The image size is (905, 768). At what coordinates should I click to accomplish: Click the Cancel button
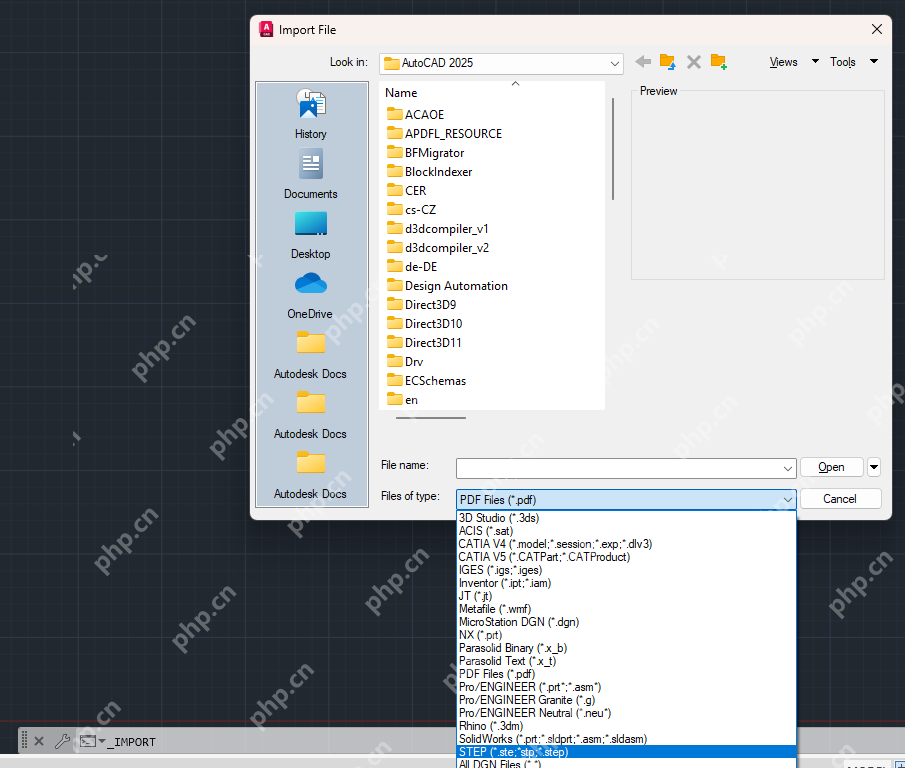(x=840, y=499)
